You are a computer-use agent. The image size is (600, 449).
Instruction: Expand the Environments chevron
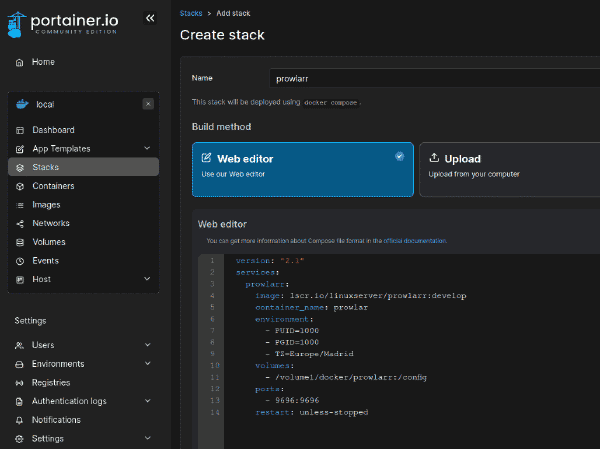(x=148, y=363)
